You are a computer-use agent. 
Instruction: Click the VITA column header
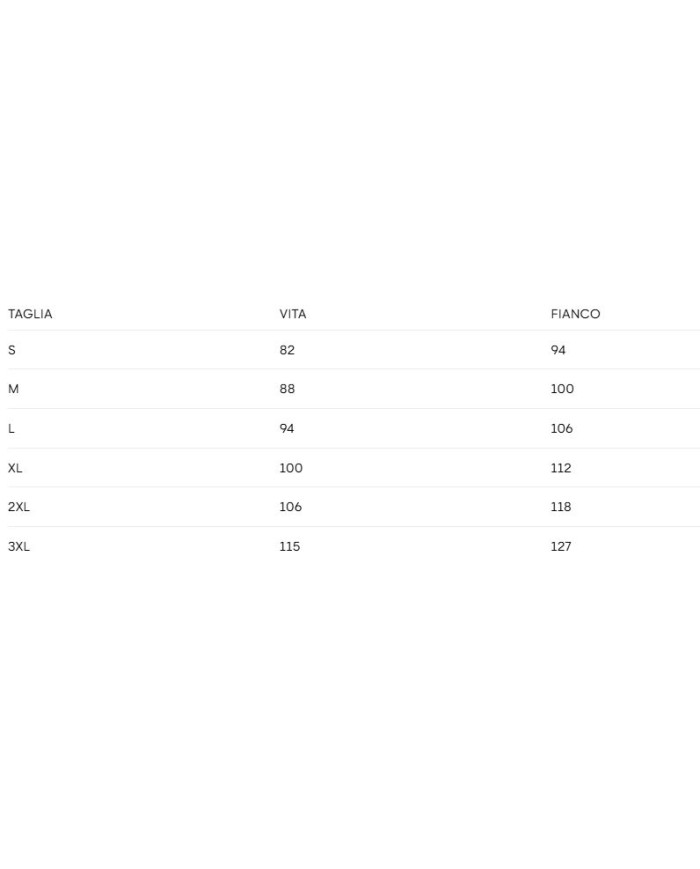pyautogui.click(x=293, y=314)
